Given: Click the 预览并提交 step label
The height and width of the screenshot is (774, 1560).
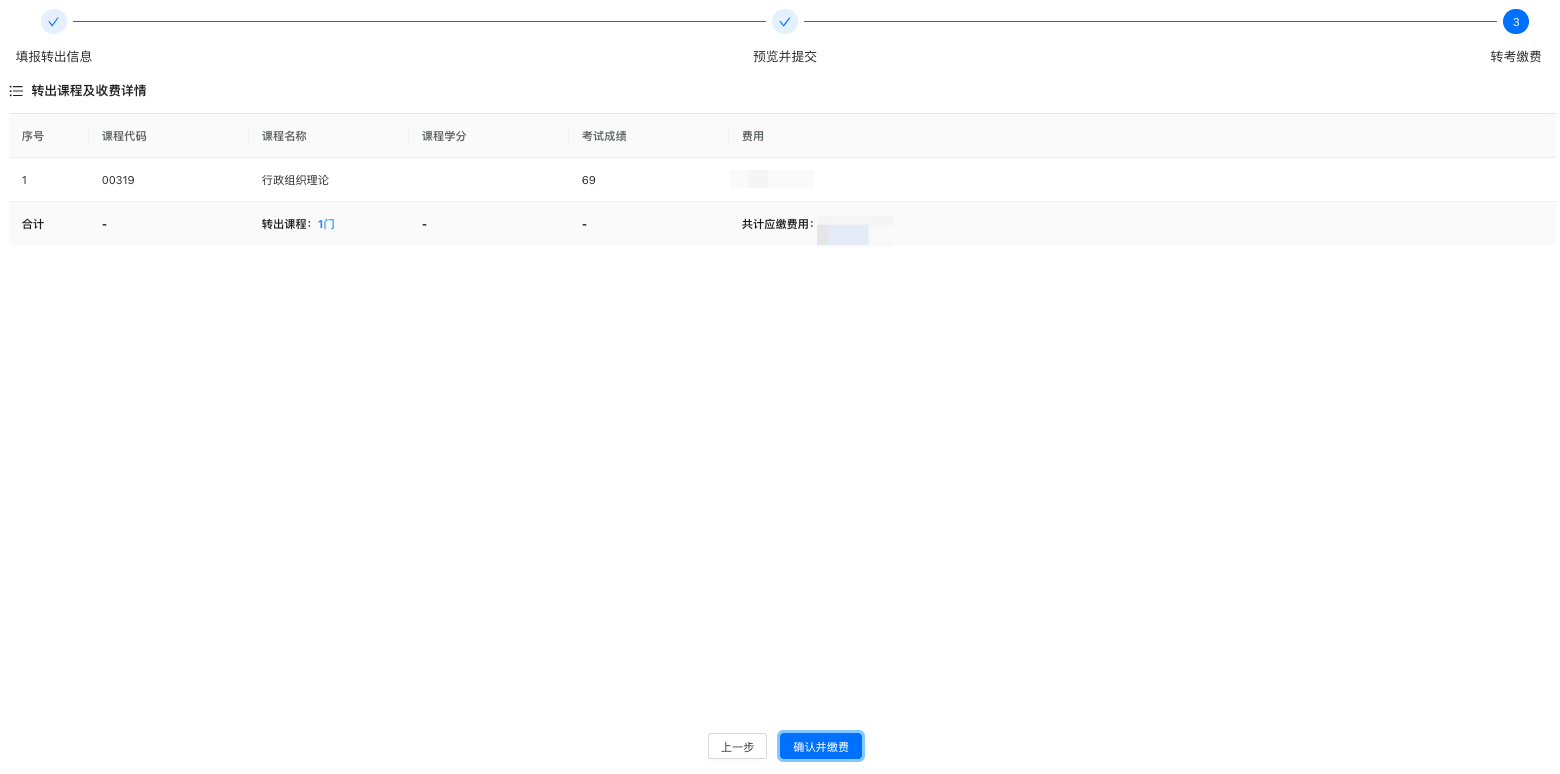Looking at the screenshot, I should [x=785, y=57].
